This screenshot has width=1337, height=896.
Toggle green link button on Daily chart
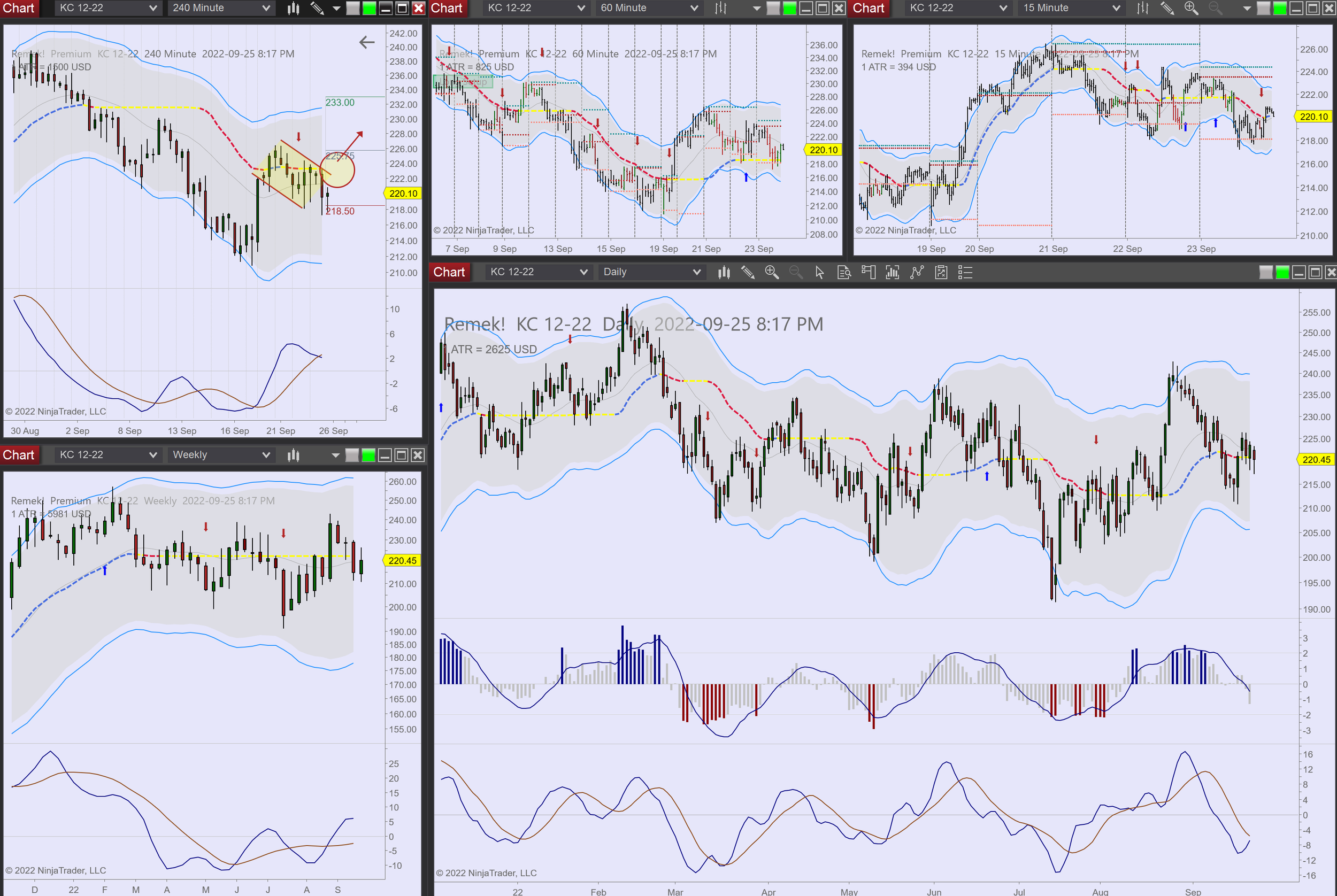[x=1282, y=273]
